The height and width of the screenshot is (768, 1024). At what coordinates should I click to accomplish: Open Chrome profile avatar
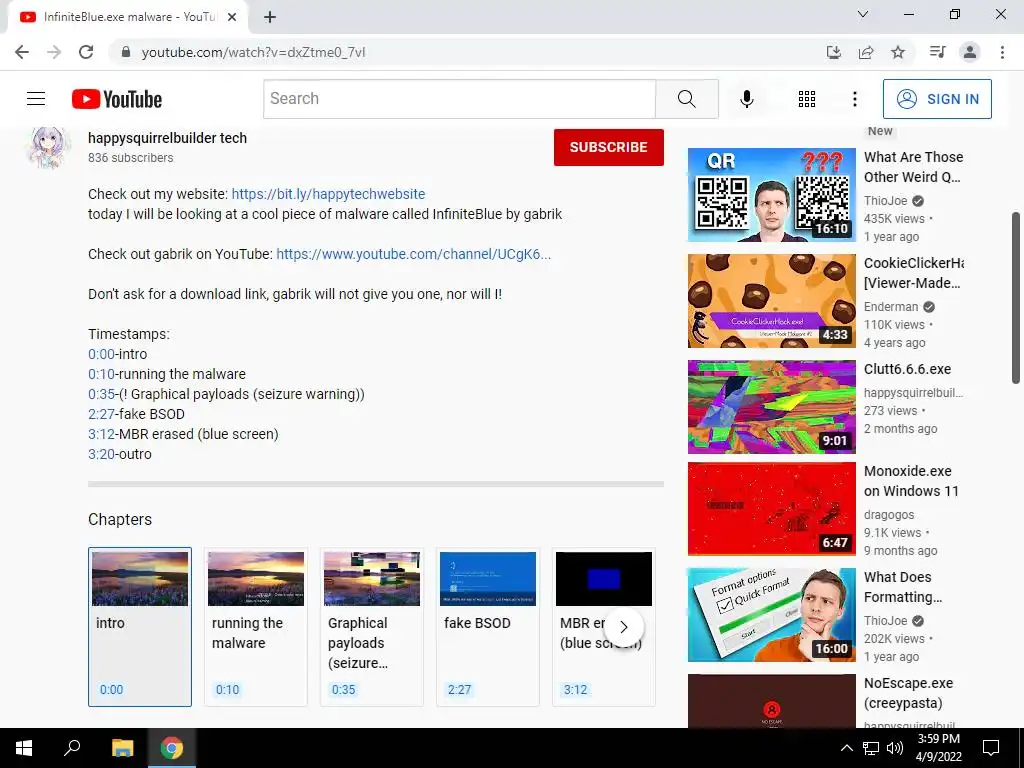point(970,52)
